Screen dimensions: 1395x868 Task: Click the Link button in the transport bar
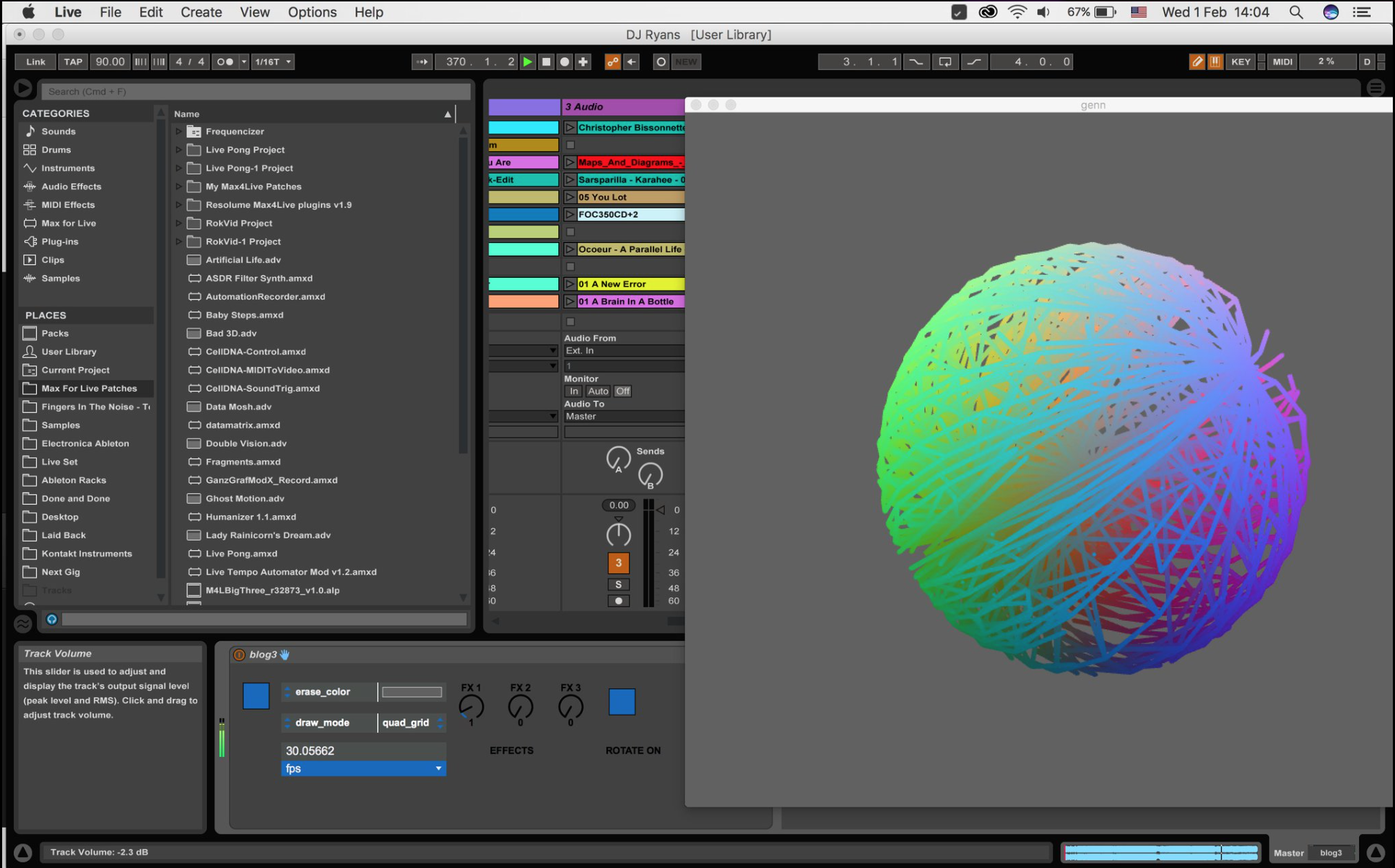click(x=35, y=61)
